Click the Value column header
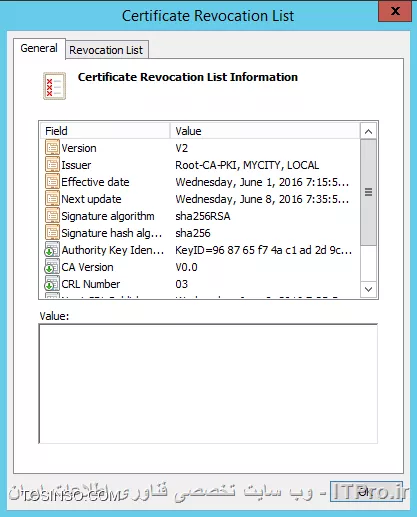The height and width of the screenshot is (517, 417). click(265, 131)
